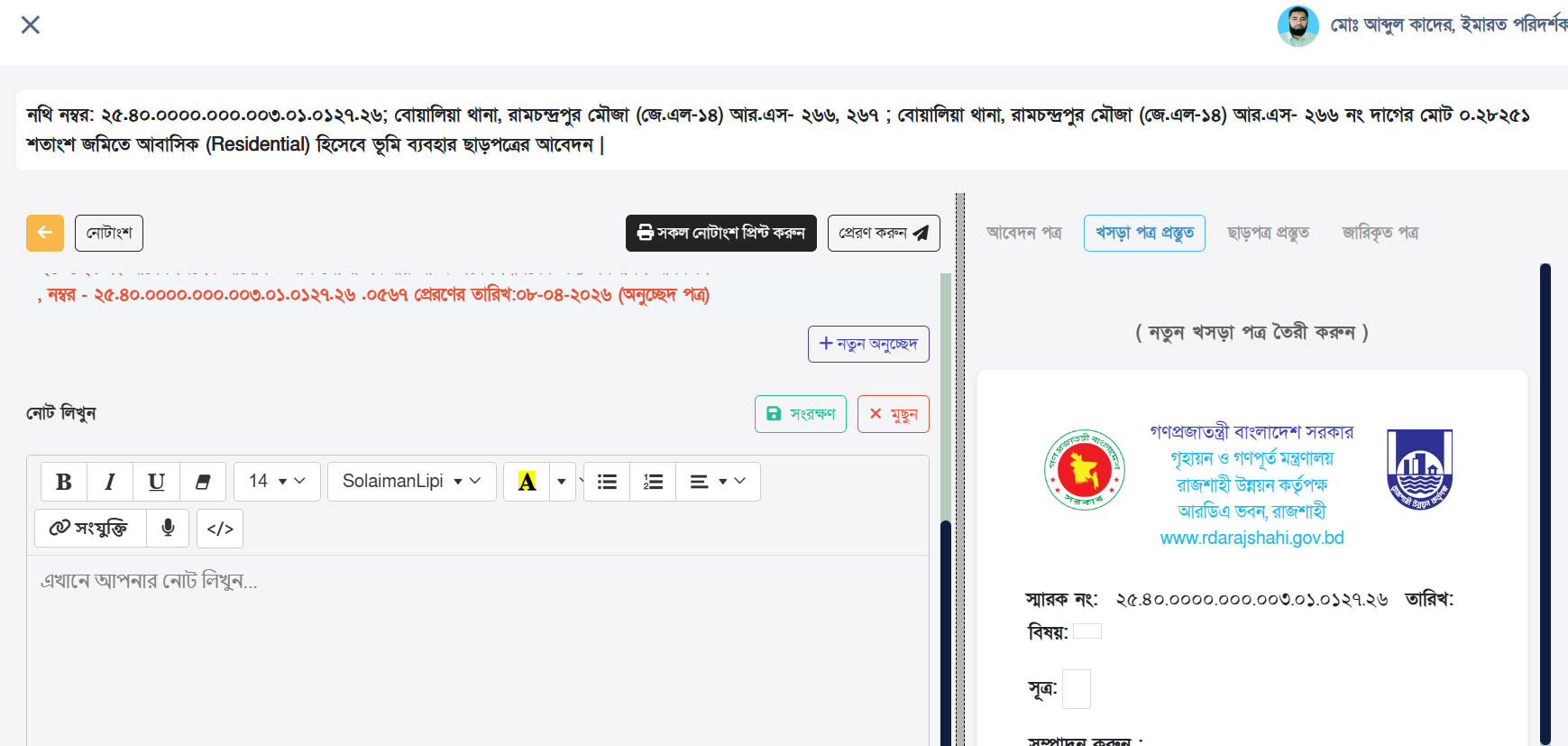Click the microphone voice input icon

[x=168, y=528]
